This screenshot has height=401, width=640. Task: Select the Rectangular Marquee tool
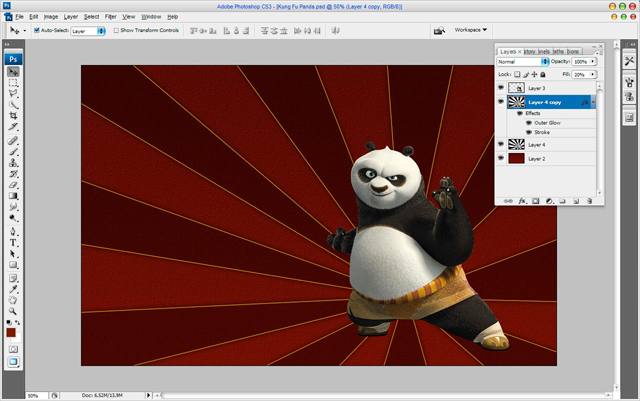(x=13, y=83)
